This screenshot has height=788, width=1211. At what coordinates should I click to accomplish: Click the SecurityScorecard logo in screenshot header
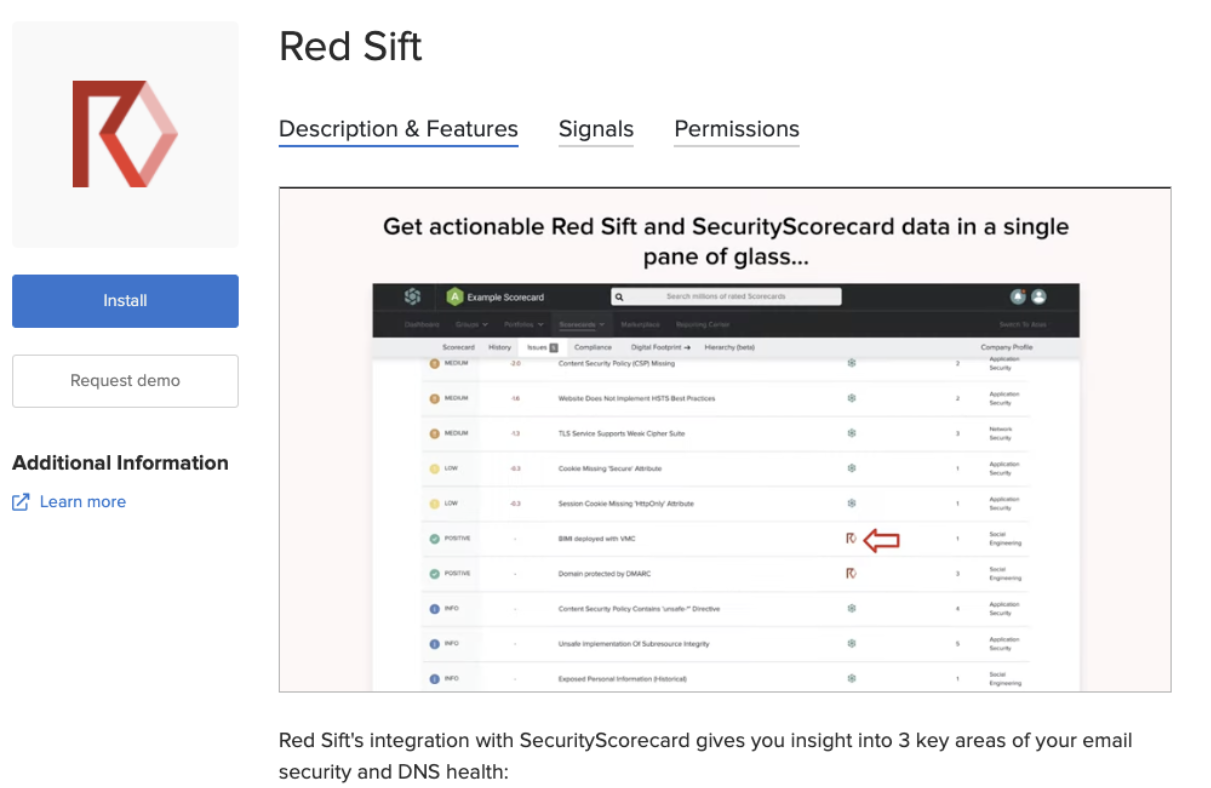(x=412, y=297)
